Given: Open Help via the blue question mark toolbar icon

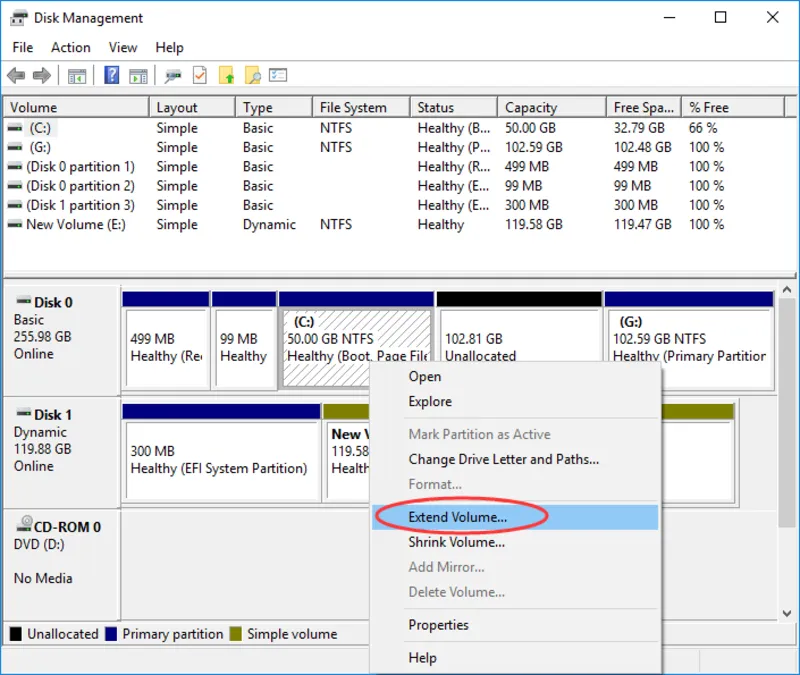Looking at the screenshot, I should pyautogui.click(x=111, y=75).
